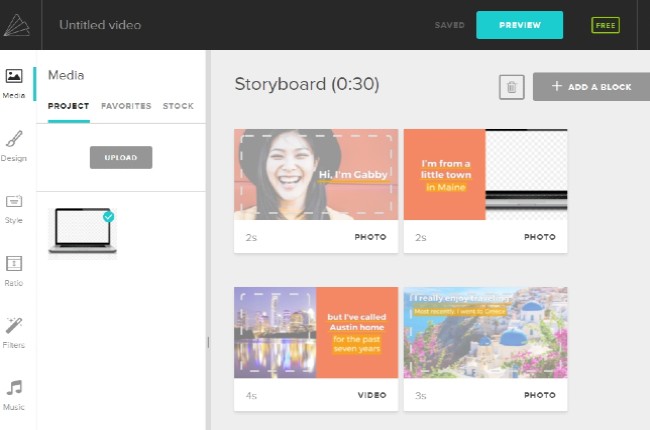Switch to the Favorites tab

coord(126,106)
